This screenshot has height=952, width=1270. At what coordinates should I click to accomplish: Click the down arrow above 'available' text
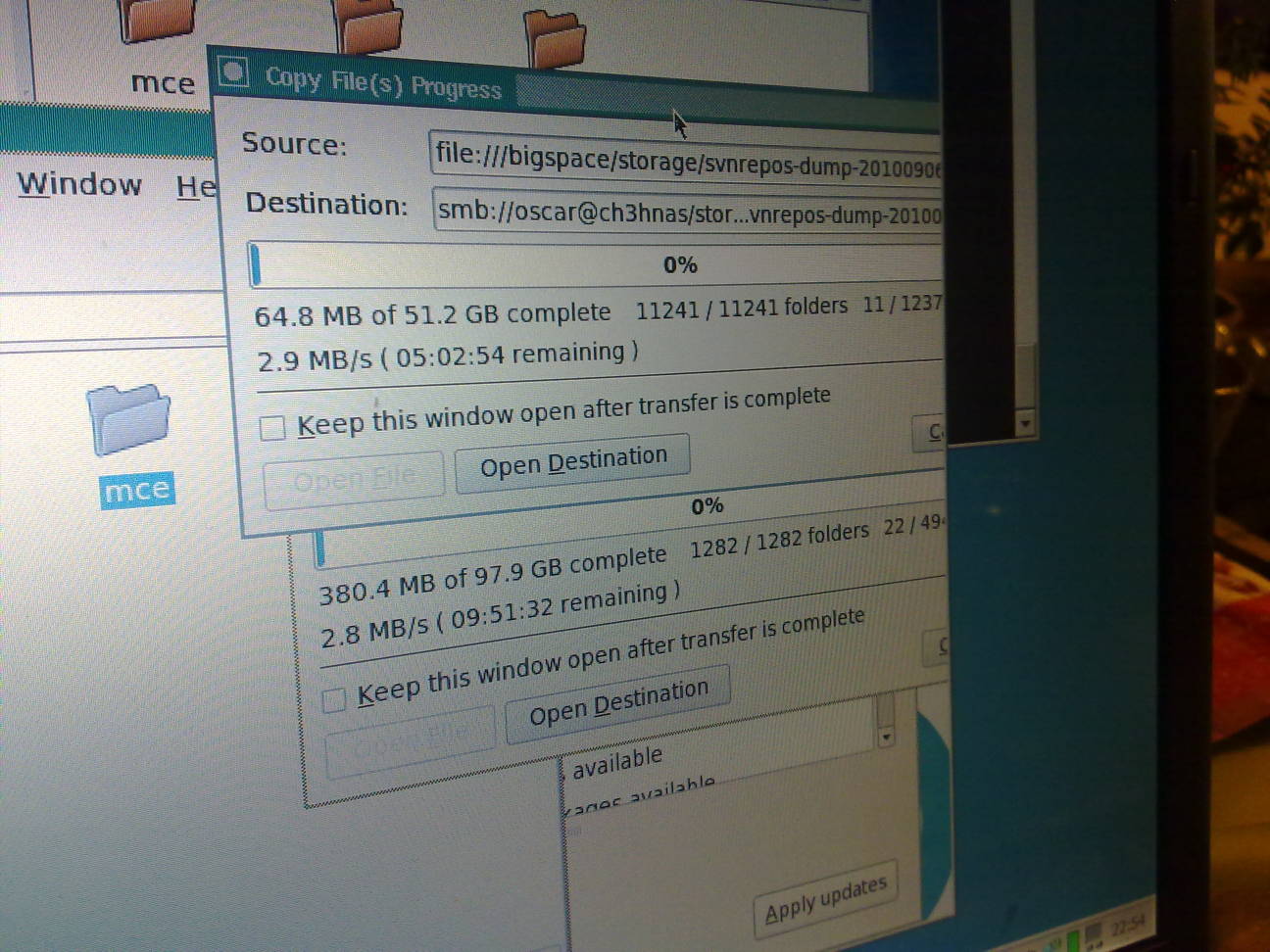pyautogui.click(x=886, y=736)
